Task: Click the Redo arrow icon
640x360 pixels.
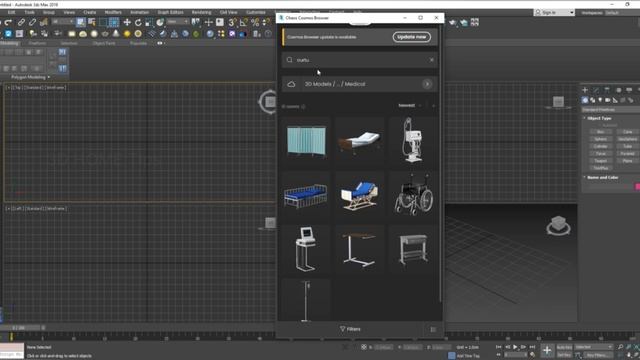Action: (x=8, y=22)
